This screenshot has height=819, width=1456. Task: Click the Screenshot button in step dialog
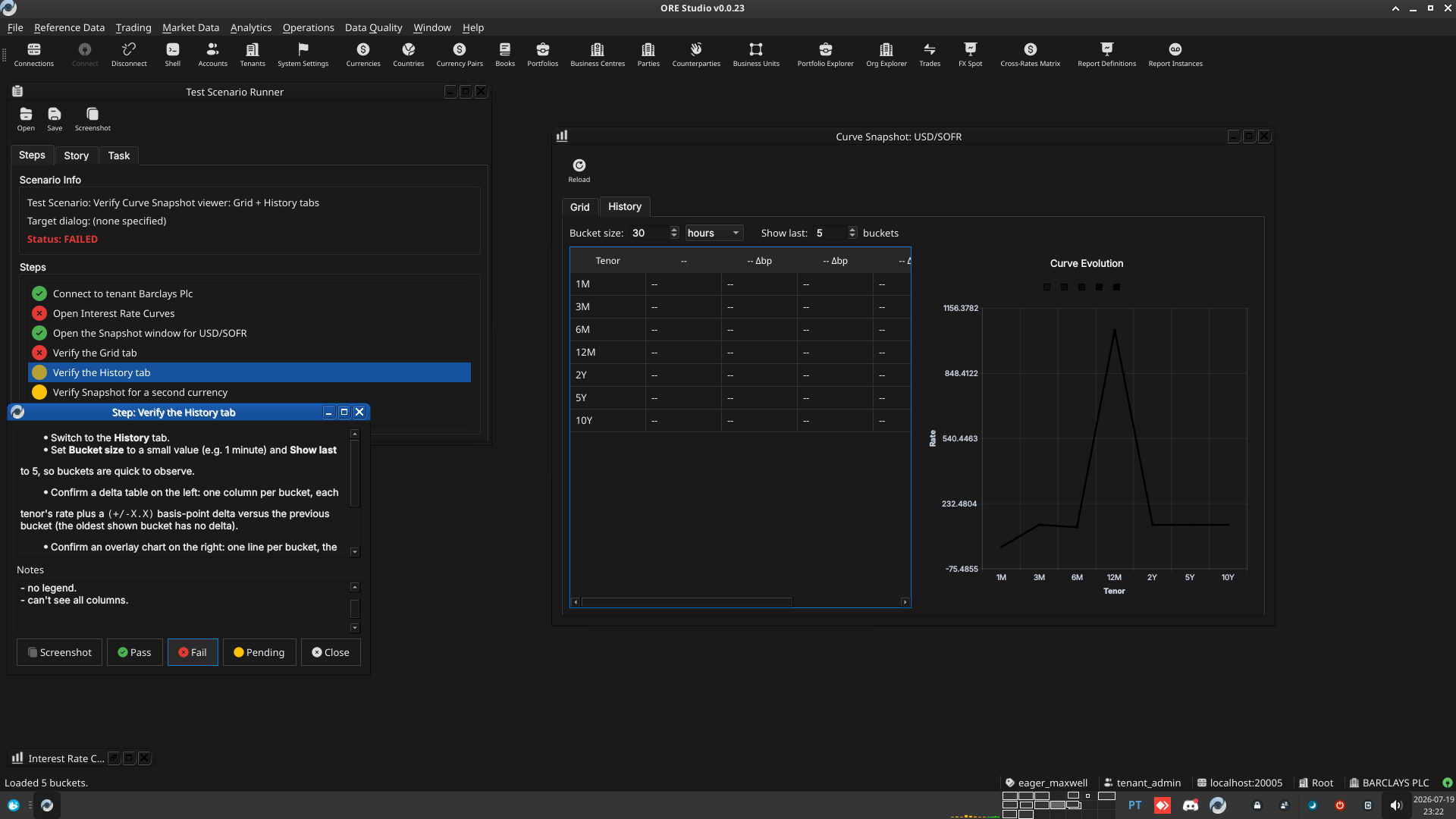59,652
